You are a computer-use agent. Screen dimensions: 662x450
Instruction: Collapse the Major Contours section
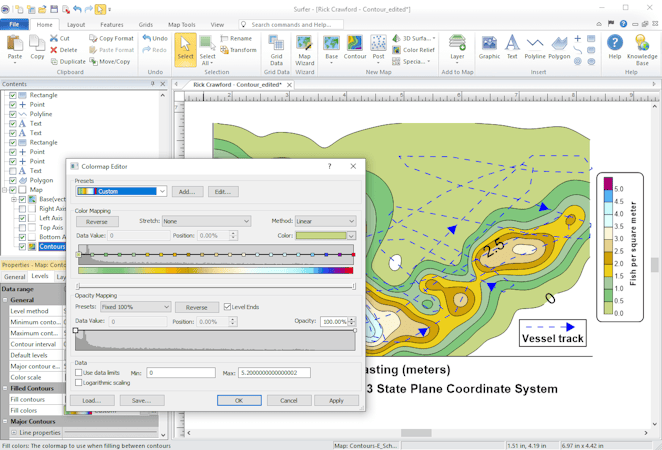click(5, 421)
